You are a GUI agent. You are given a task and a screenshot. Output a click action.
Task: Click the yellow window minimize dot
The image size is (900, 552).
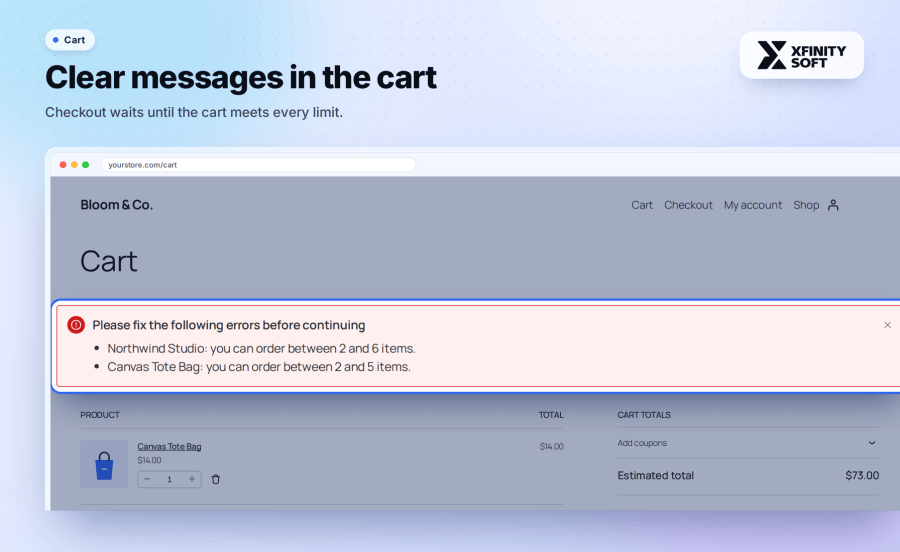tap(74, 165)
